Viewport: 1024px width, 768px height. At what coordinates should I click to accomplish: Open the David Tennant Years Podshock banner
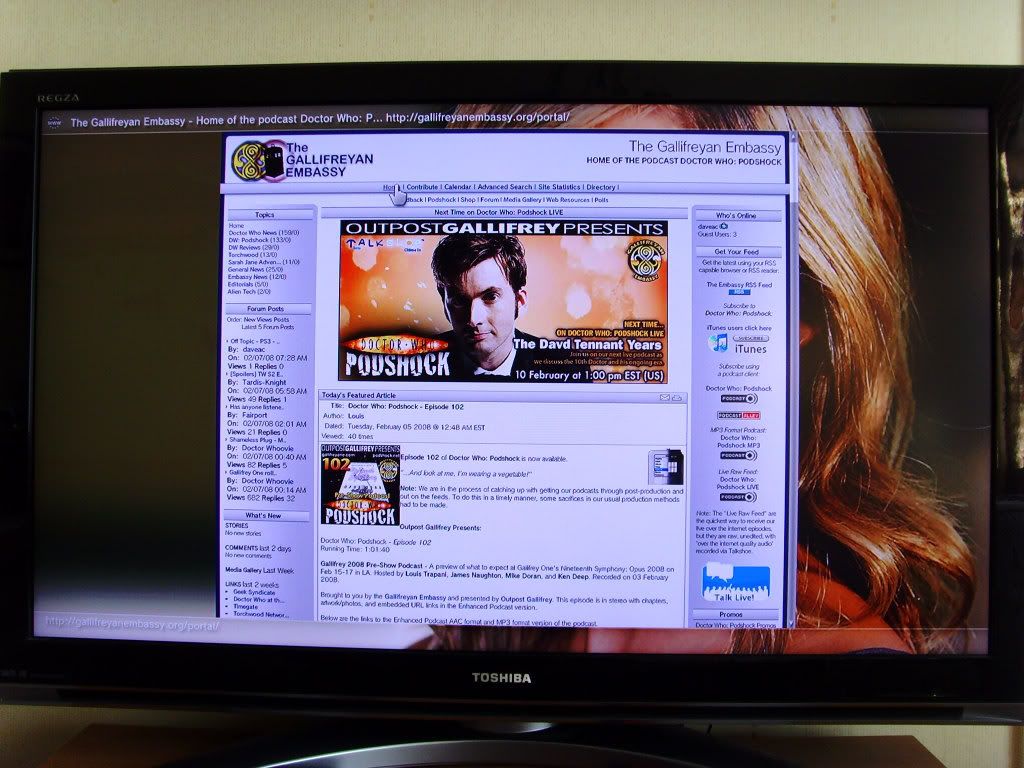coord(503,301)
